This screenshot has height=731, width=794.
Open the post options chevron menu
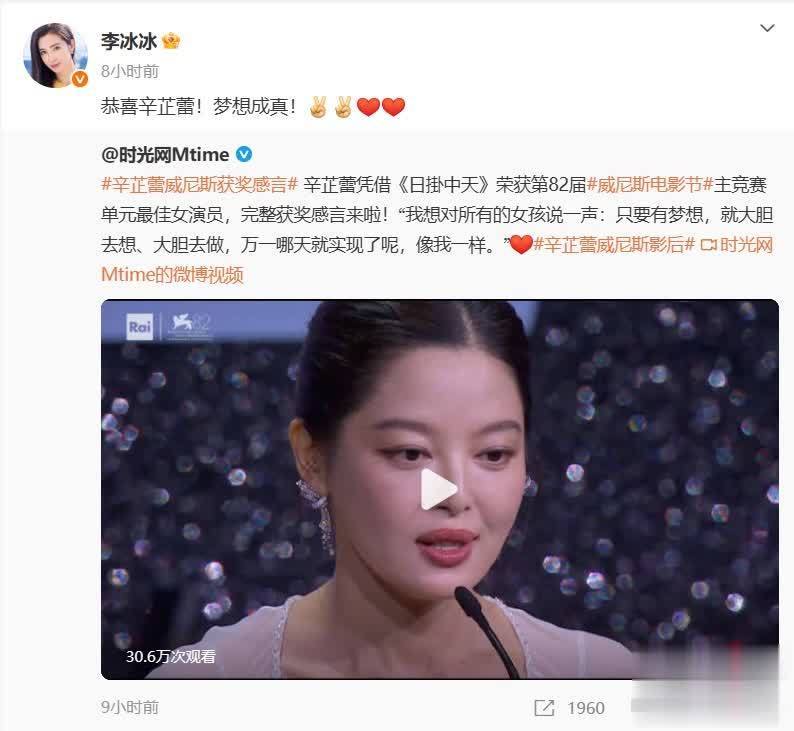pyautogui.click(x=768, y=28)
